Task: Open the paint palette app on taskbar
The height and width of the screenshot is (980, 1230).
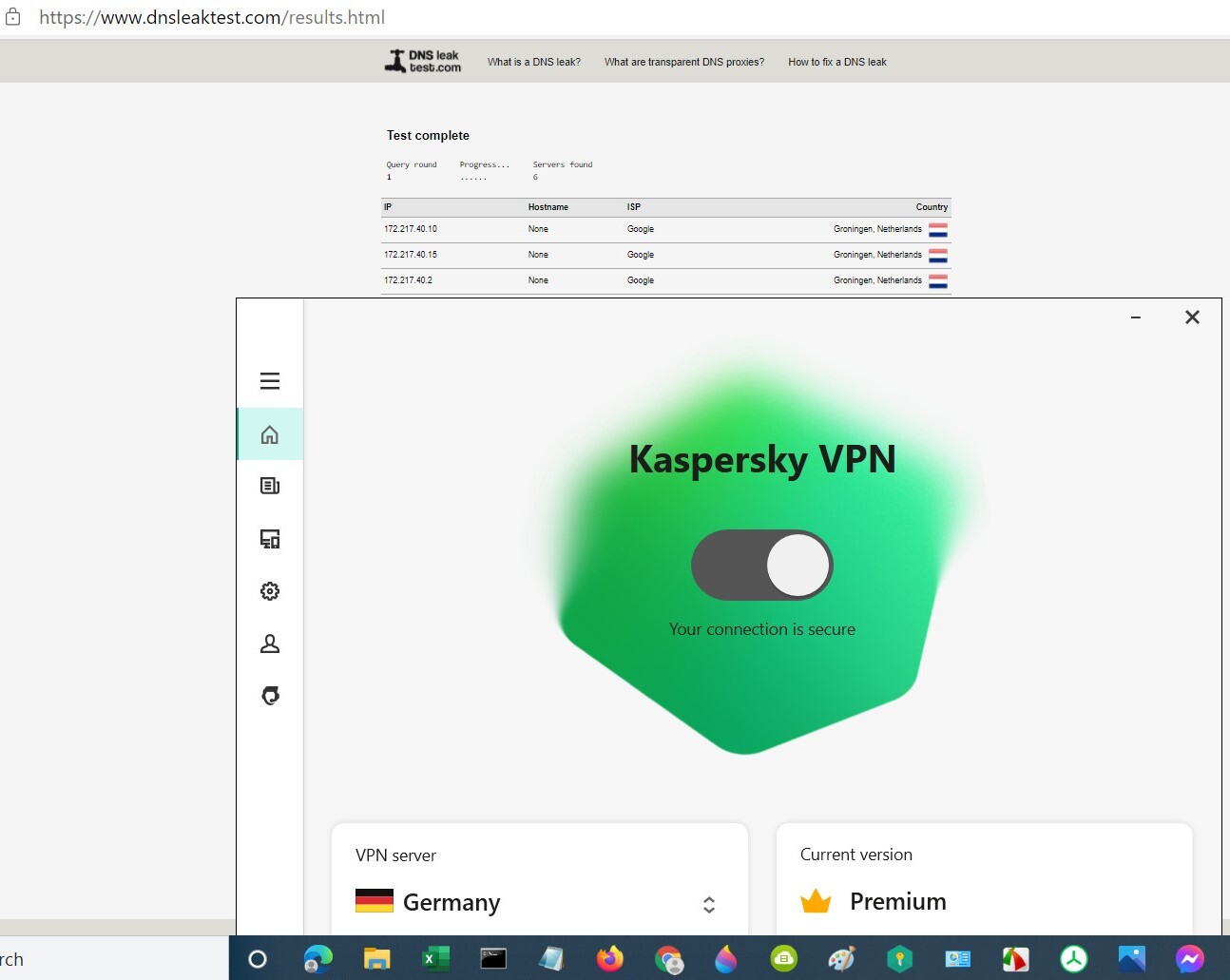Action: 841,959
